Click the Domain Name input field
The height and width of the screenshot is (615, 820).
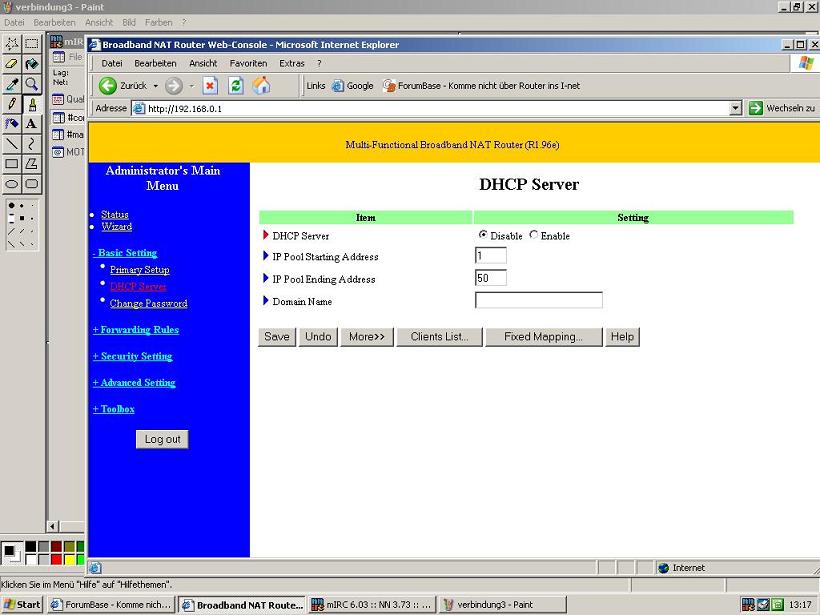pyautogui.click(x=539, y=300)
